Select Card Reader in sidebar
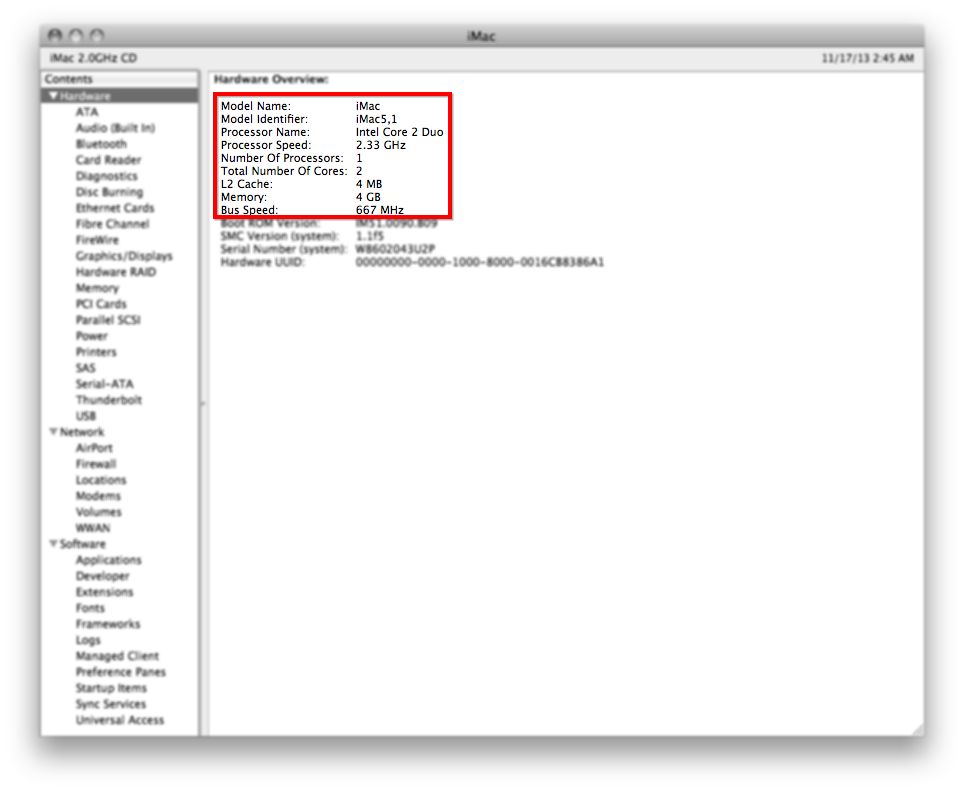 pos(108,160)
